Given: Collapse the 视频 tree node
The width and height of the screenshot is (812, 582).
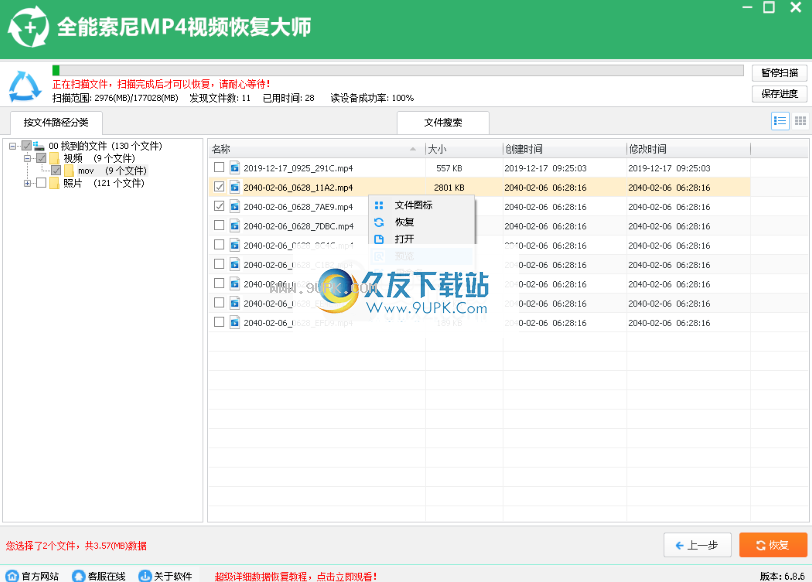Looking at the screenshot, I should 27,158.
